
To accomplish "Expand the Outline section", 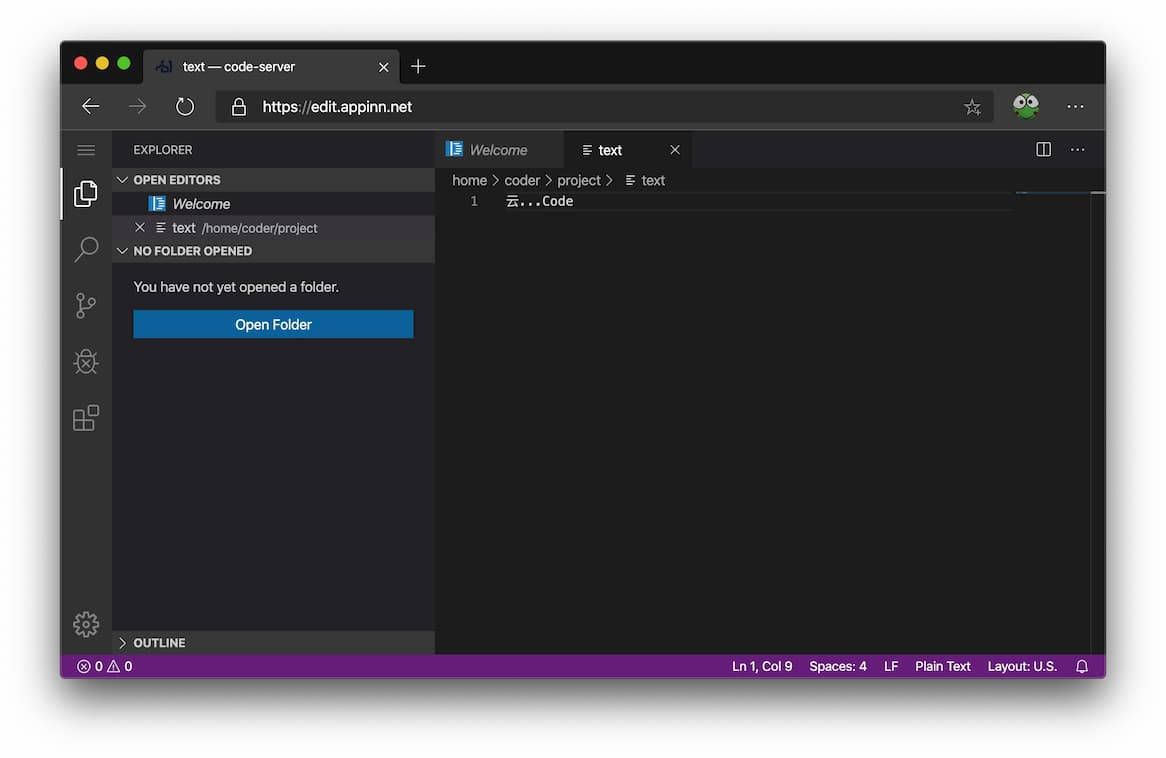I will (x=159, y=643).
